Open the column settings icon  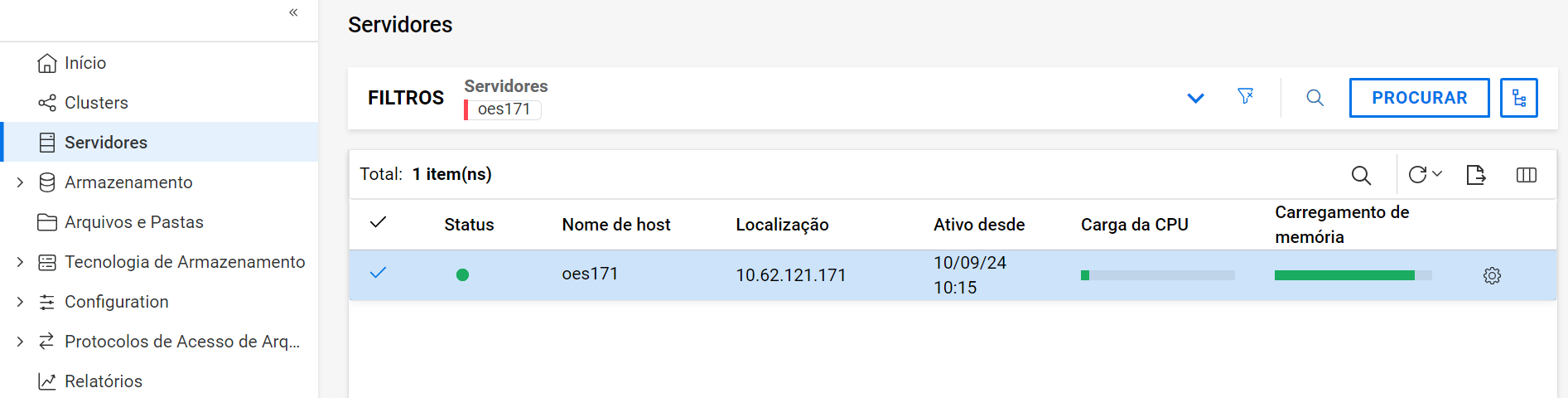(1526, 175)
